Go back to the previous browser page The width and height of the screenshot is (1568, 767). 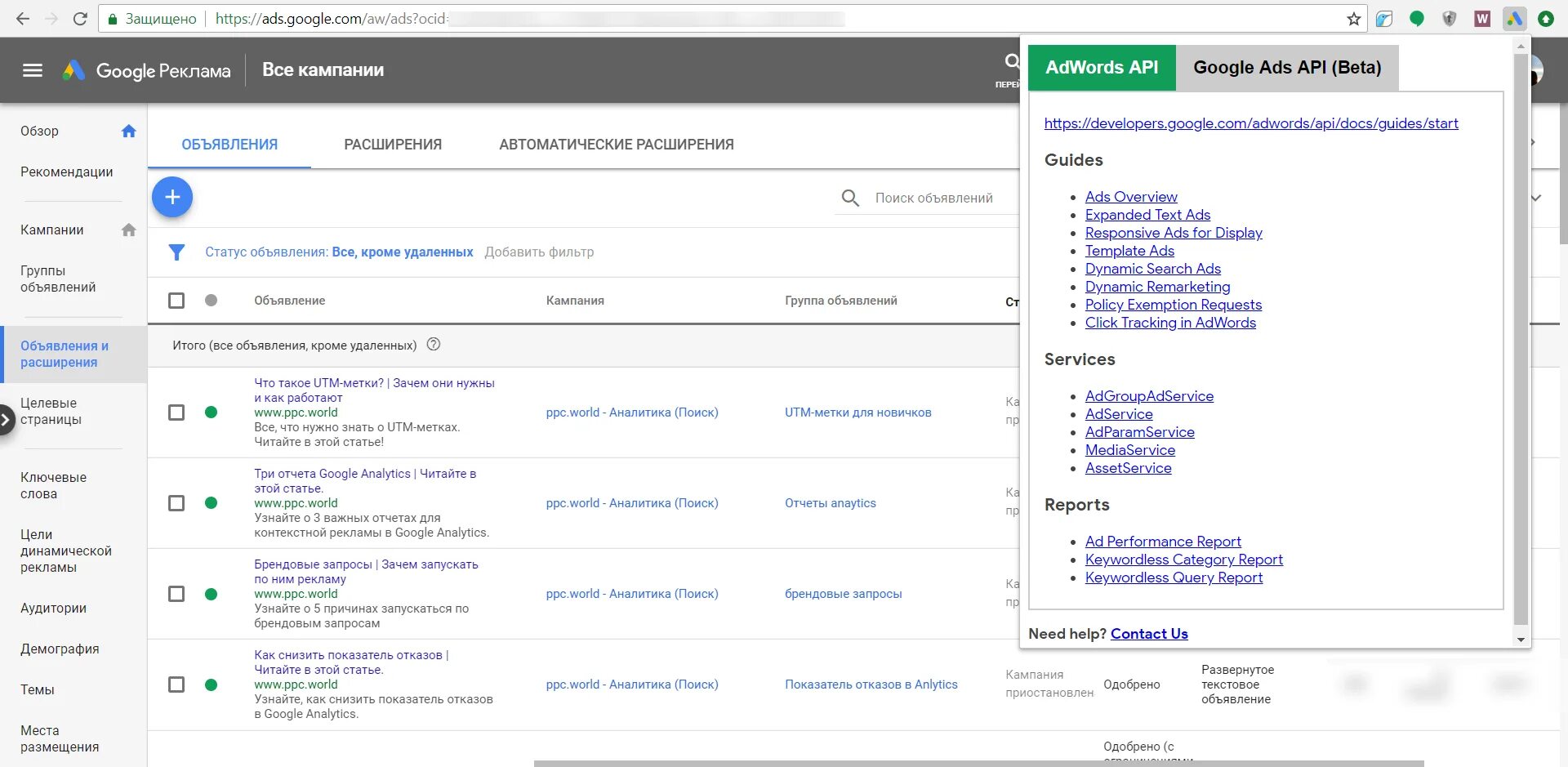(x=23, y=19)
